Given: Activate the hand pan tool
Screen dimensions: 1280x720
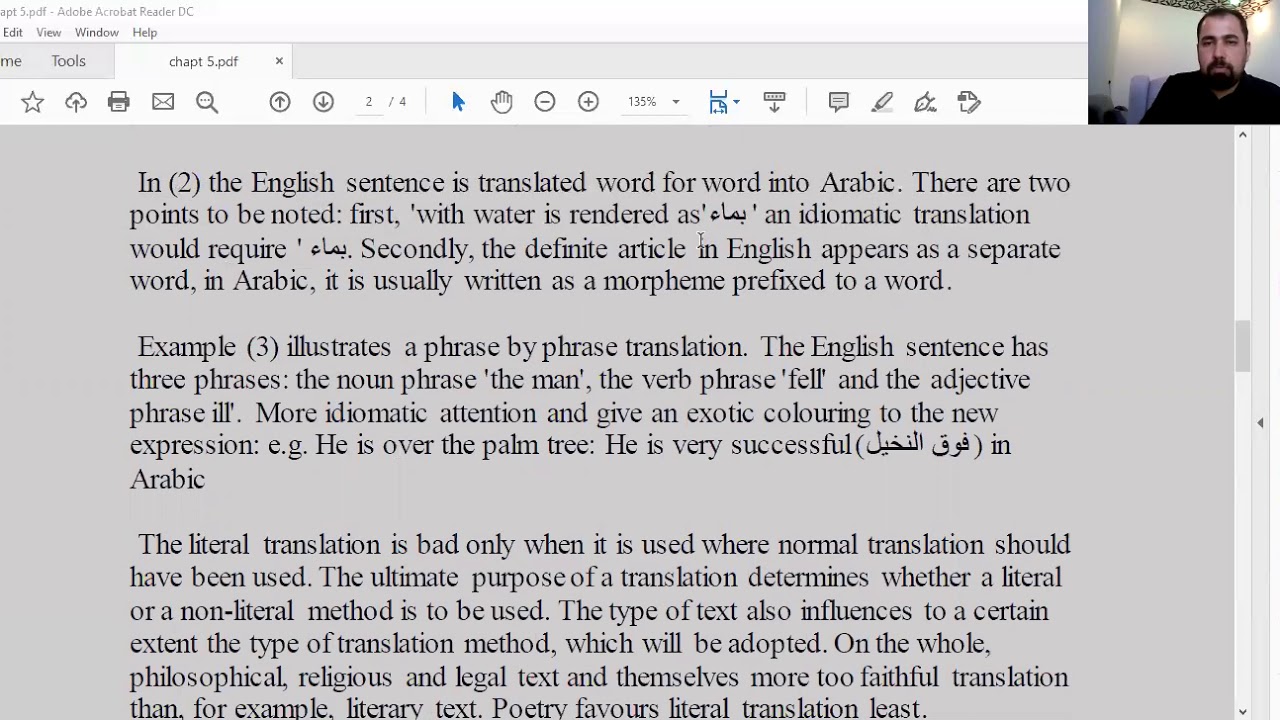Looking at the screenshot, I should click(x=501, y=102).
